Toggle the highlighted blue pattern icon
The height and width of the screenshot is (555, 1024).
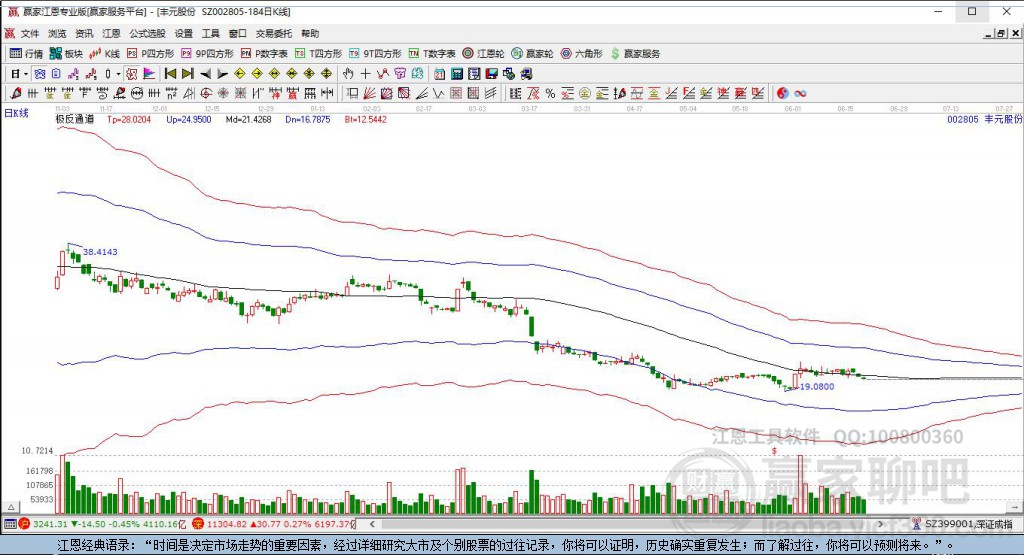[40, 74]
